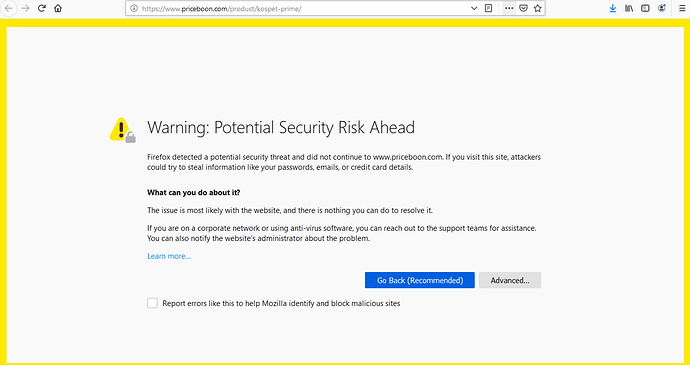This screenshot has height=365, width=690.
Task: Open the Learn more... link
Action: tap(169, 256)
